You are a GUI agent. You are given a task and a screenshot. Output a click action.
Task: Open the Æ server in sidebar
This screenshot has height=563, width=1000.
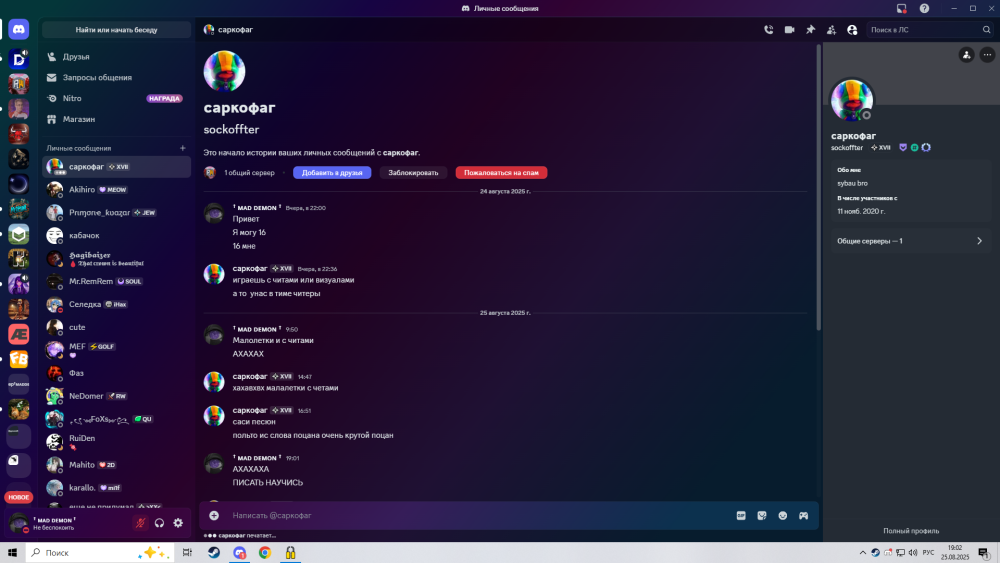tap(18, 334)
